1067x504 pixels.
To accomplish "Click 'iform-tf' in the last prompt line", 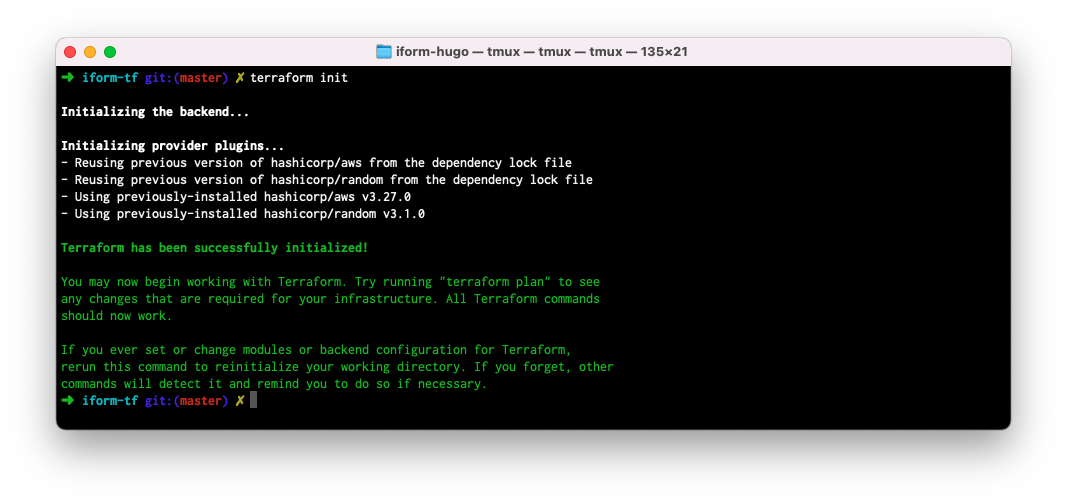I will (110, 401).
